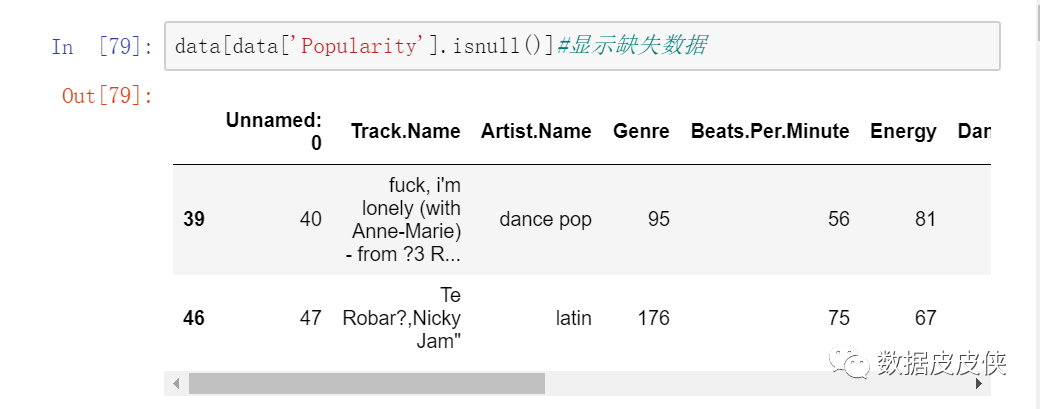Click the 'dance pop' cell

click(545, 219)
